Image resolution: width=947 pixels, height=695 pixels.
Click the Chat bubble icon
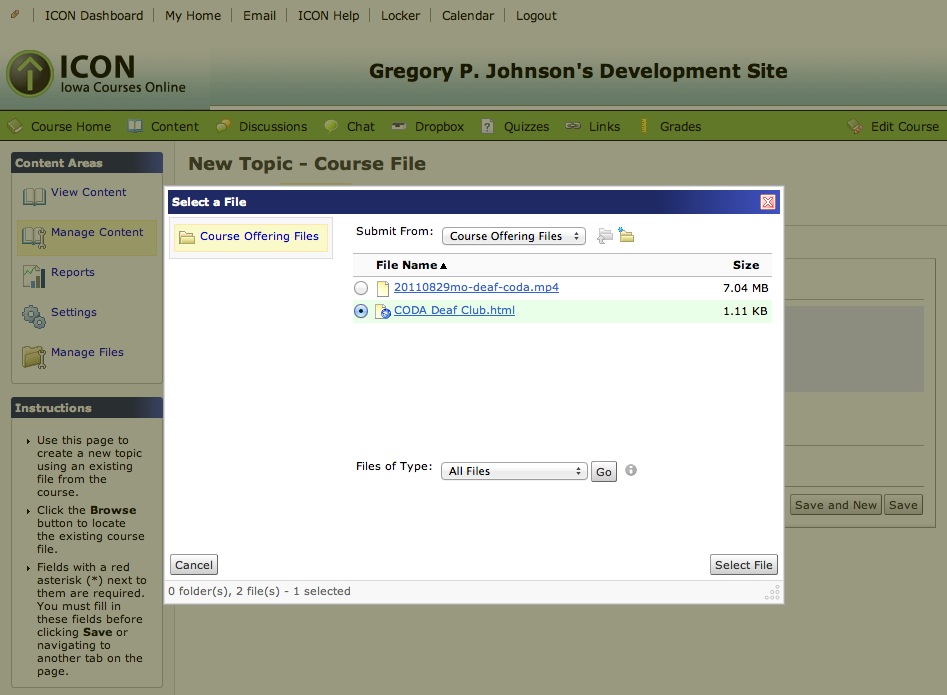330,126
